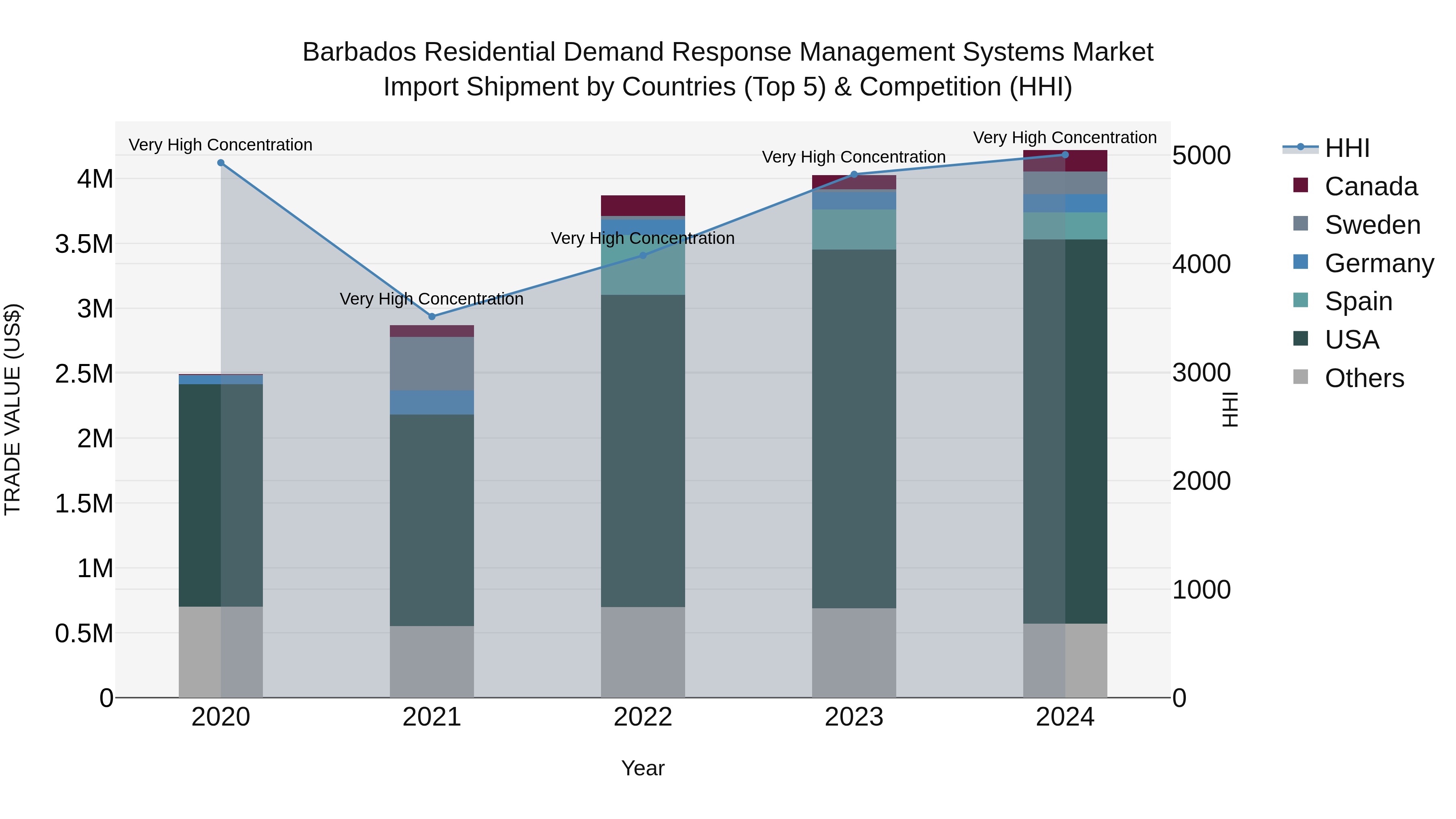1456x819 pixels.
Task: Click the Canada legend color swatch
Action: 1301,185
